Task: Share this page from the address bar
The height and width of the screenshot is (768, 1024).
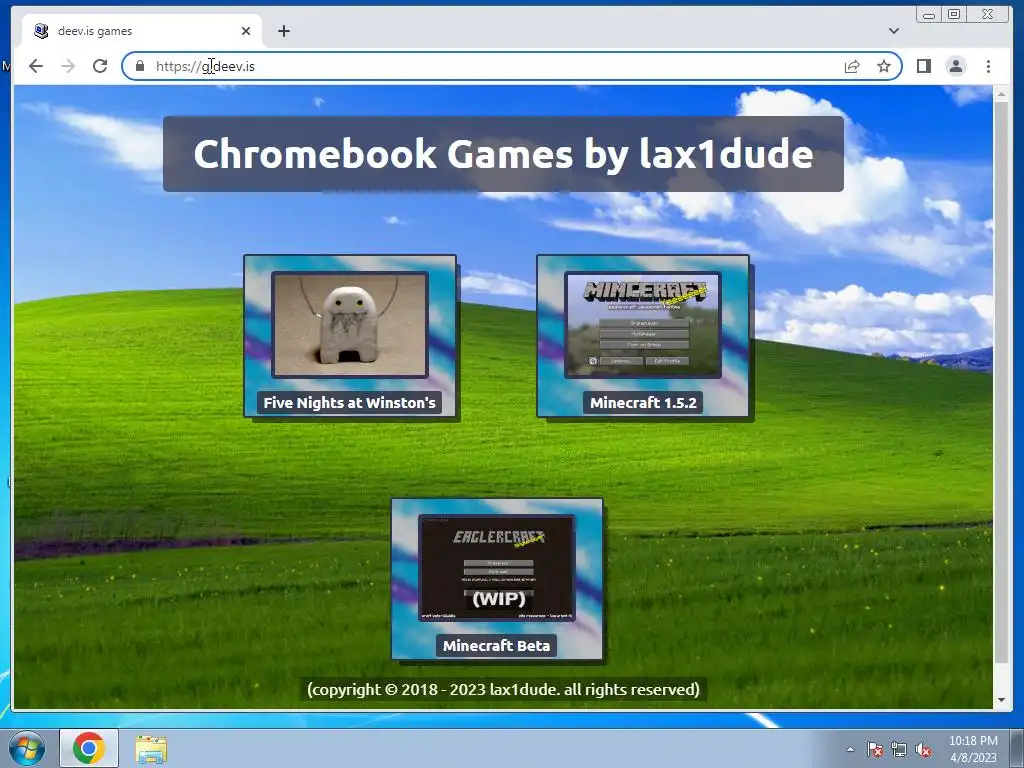Action: (x=852, y=66)
